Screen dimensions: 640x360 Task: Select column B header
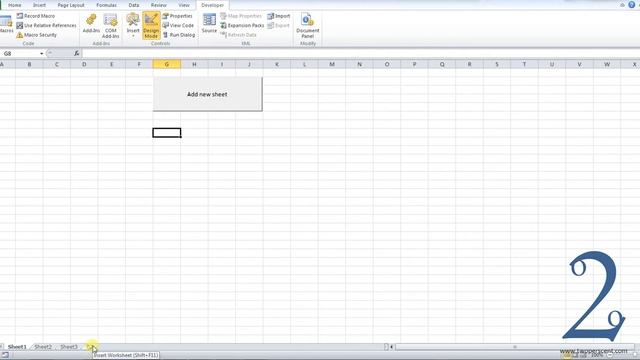[x=29, y=64]
